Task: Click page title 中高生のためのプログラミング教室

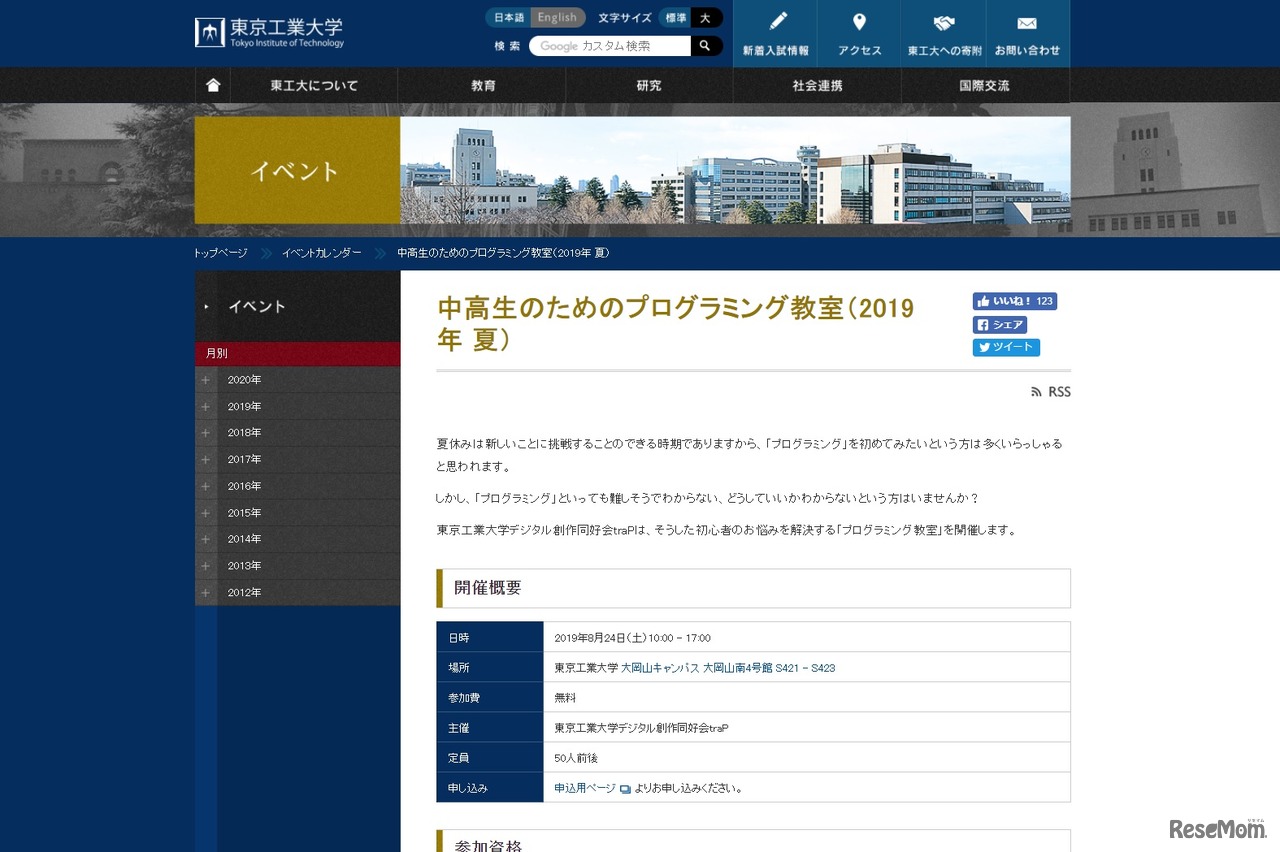Action: 676,323
